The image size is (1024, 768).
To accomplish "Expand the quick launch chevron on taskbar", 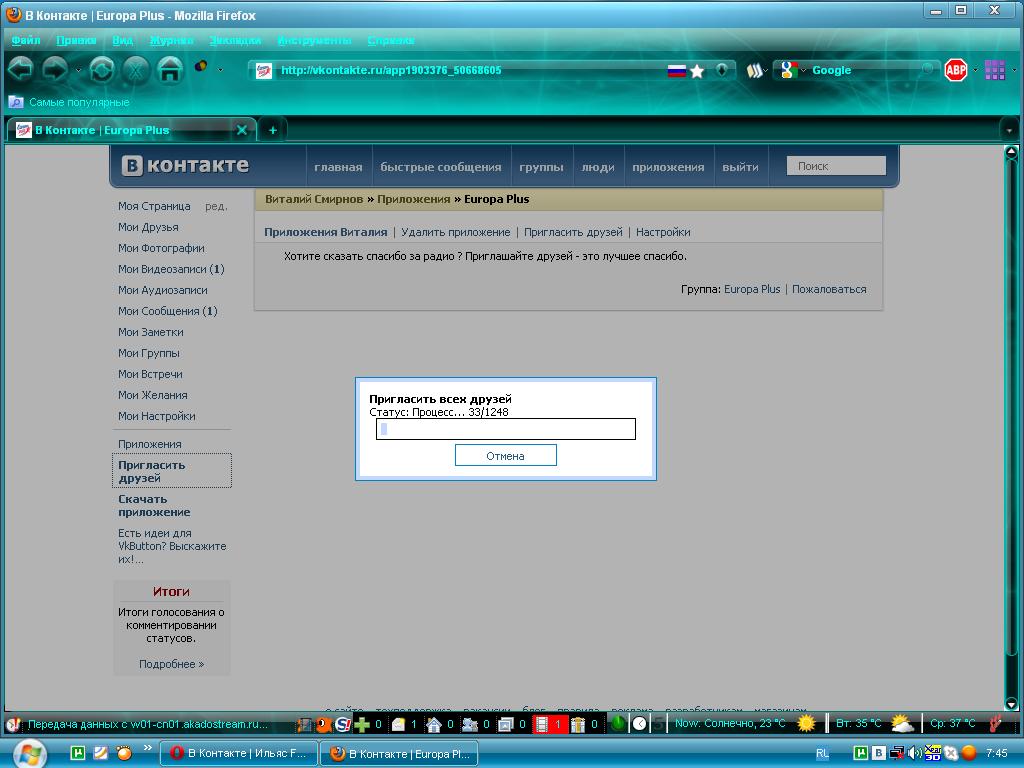I will click(148, 748).
